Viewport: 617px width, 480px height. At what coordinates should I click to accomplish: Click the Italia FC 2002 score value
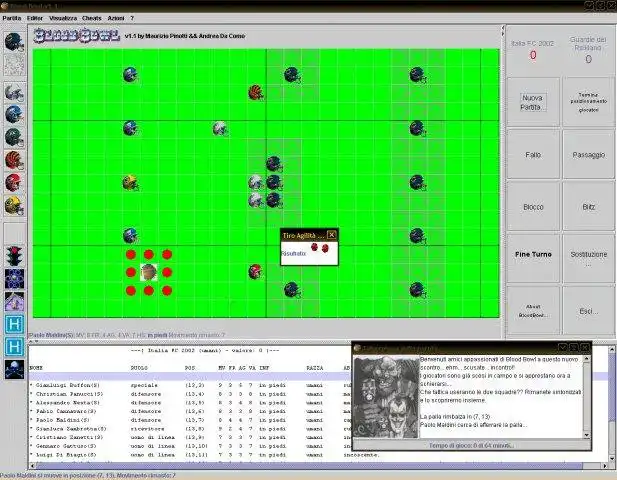pos(533,55)
